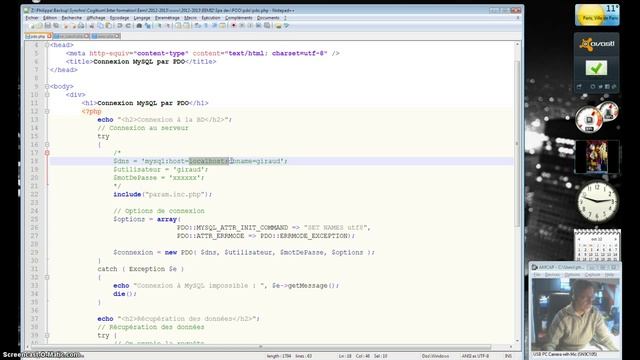Image resolution: width=640 pixels, height=360 pixels.
Task: Go to previous month in calendar gadget
Action: [x=579, y=238]
